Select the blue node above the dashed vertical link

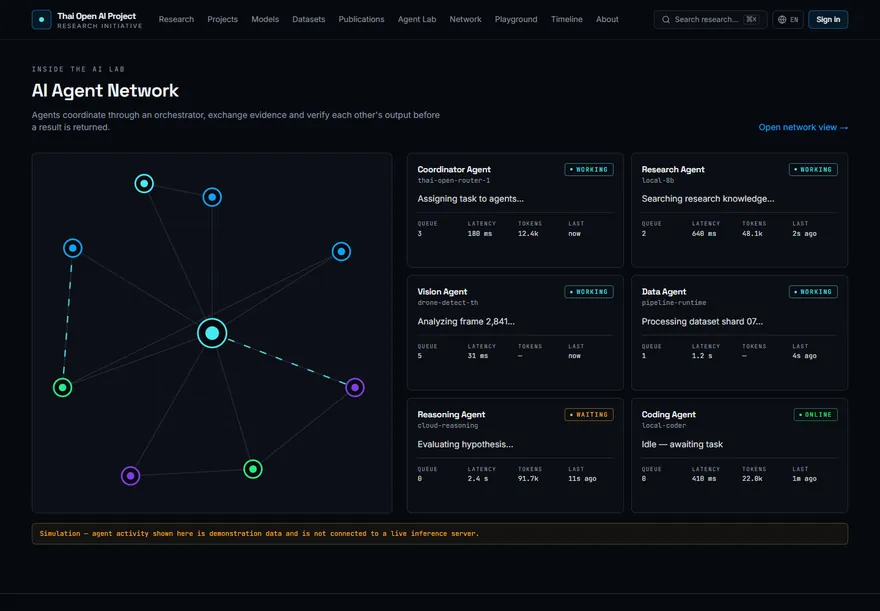(x=73, y=248)
